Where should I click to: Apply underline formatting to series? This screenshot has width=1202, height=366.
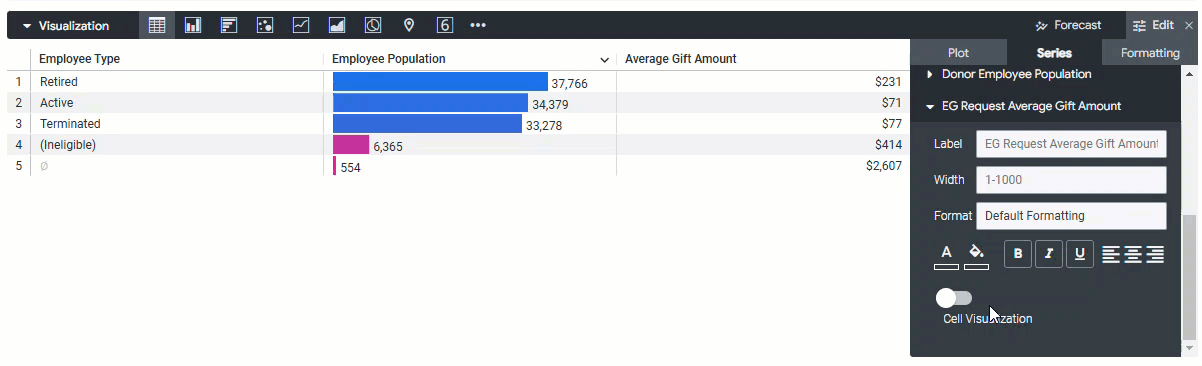[1080, 254]
